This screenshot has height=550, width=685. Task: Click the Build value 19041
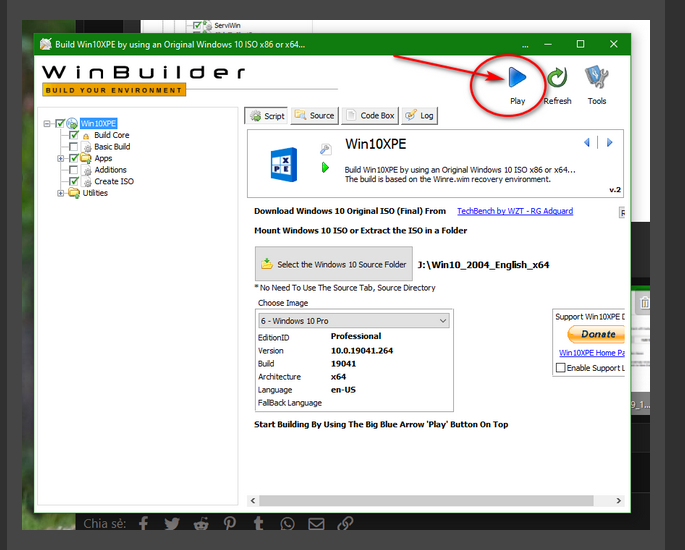[343, 363]
